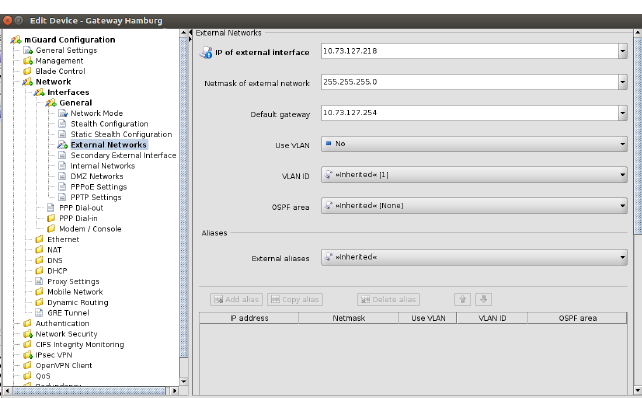This screenshot has width=642, height=398.
Task: Click the Netmask column header
Action: [x=349, y=318]
